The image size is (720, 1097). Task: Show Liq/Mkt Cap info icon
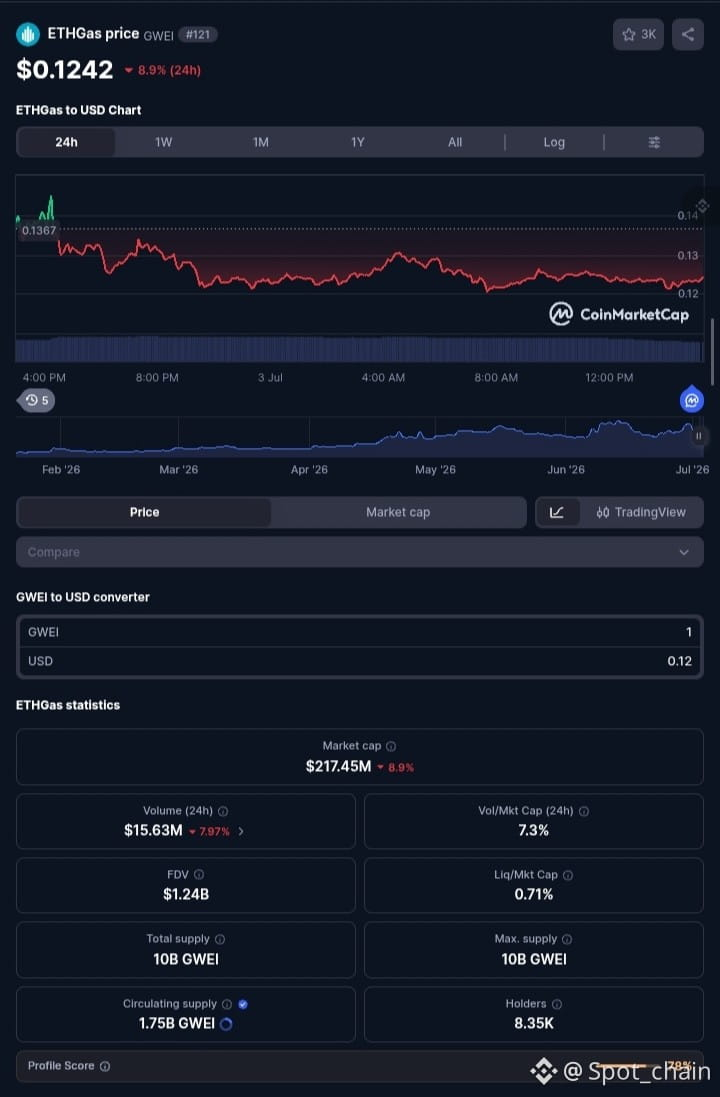coord(568,875)
